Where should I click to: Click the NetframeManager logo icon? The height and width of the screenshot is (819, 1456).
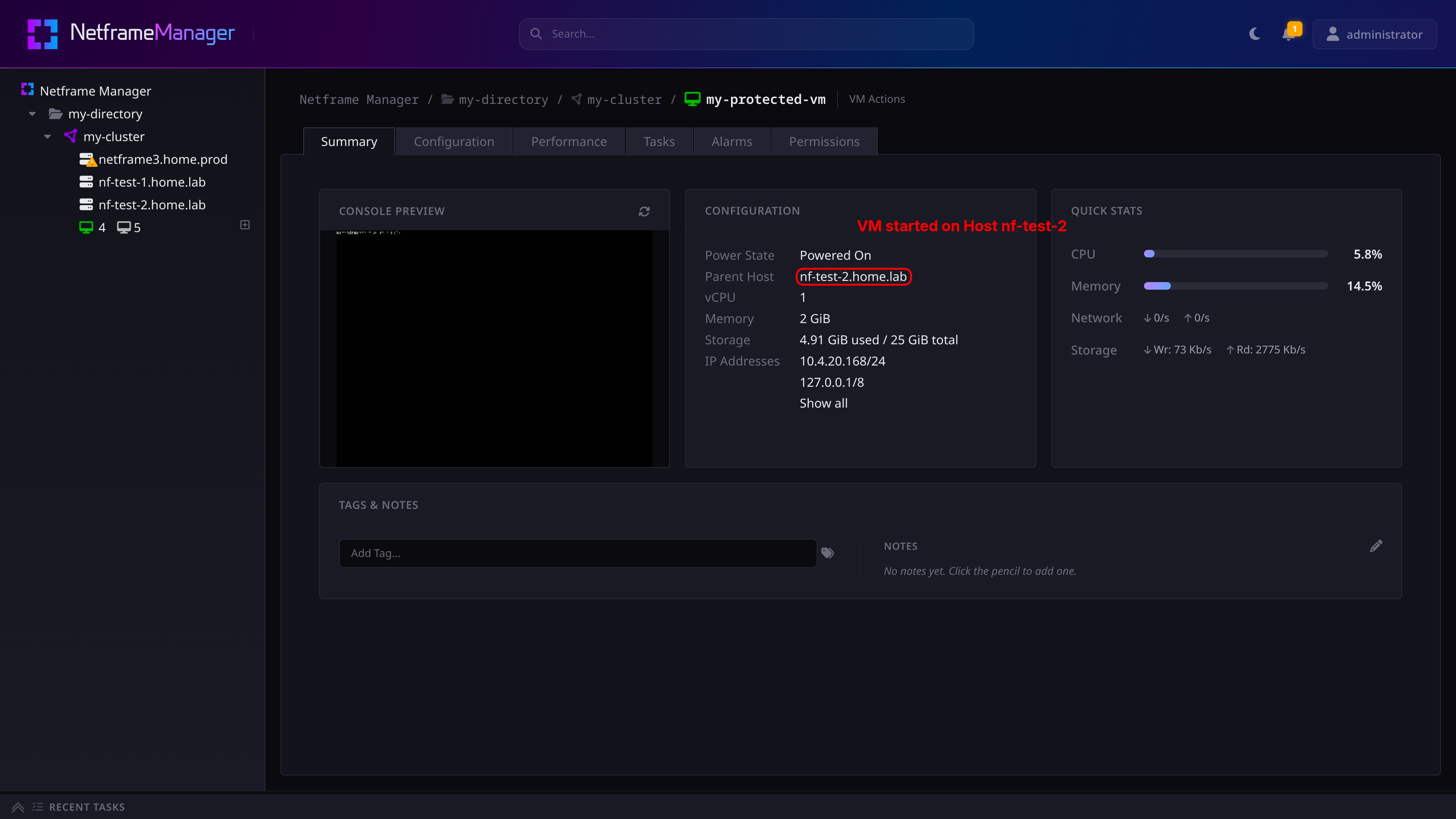[43, 34]
